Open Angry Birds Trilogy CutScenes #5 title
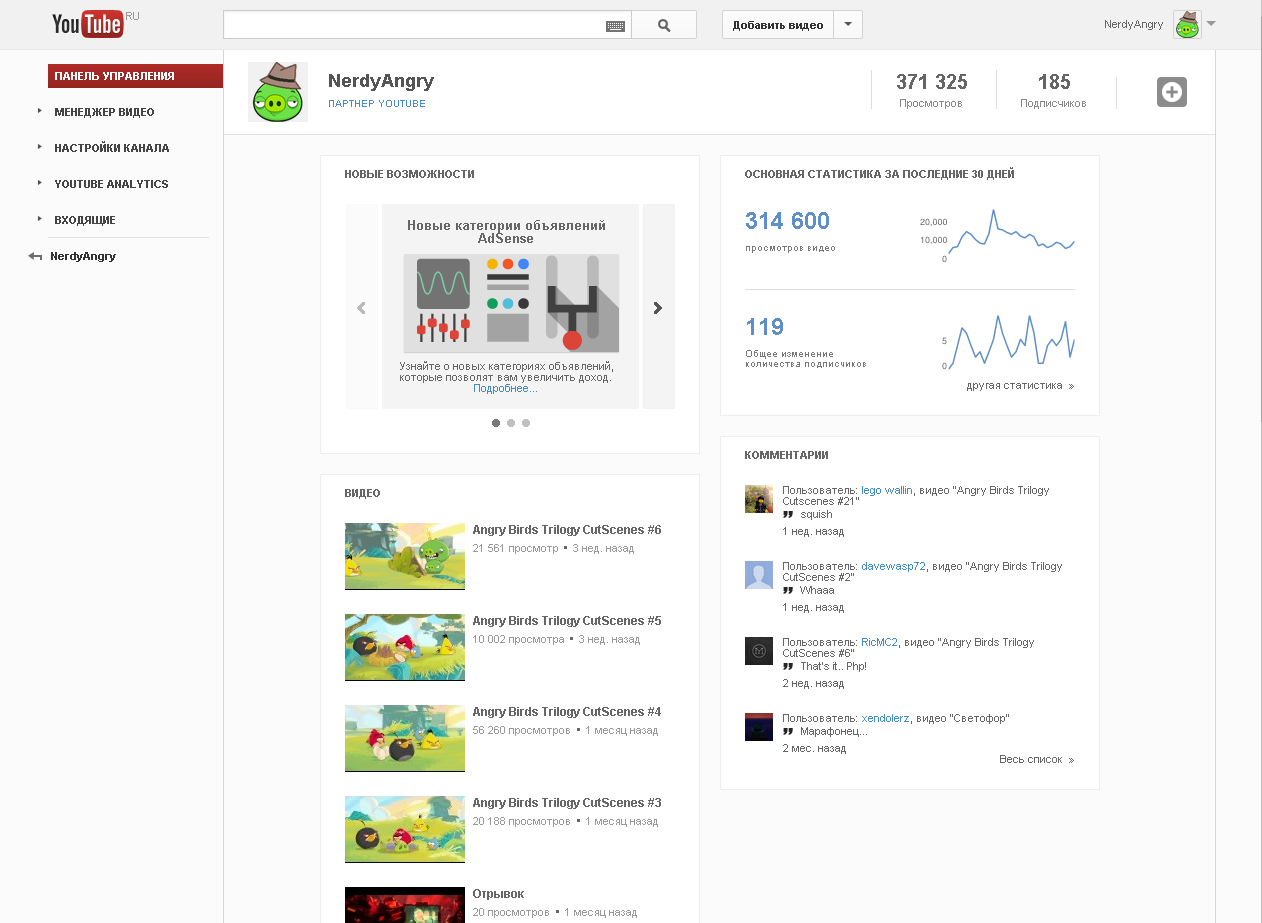 coord(567,621)
